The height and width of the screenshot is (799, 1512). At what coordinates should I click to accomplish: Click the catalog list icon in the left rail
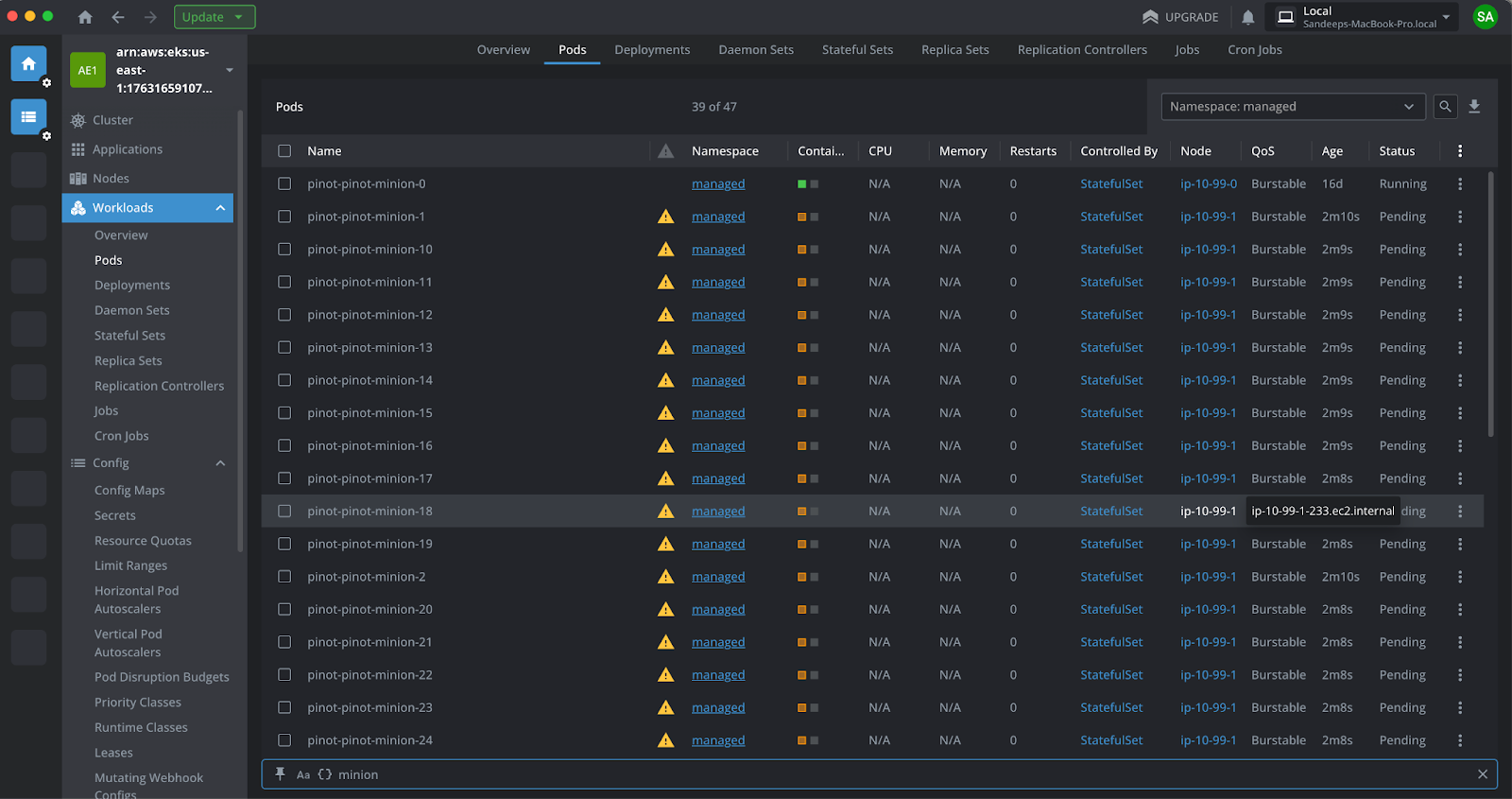point(28,117)
